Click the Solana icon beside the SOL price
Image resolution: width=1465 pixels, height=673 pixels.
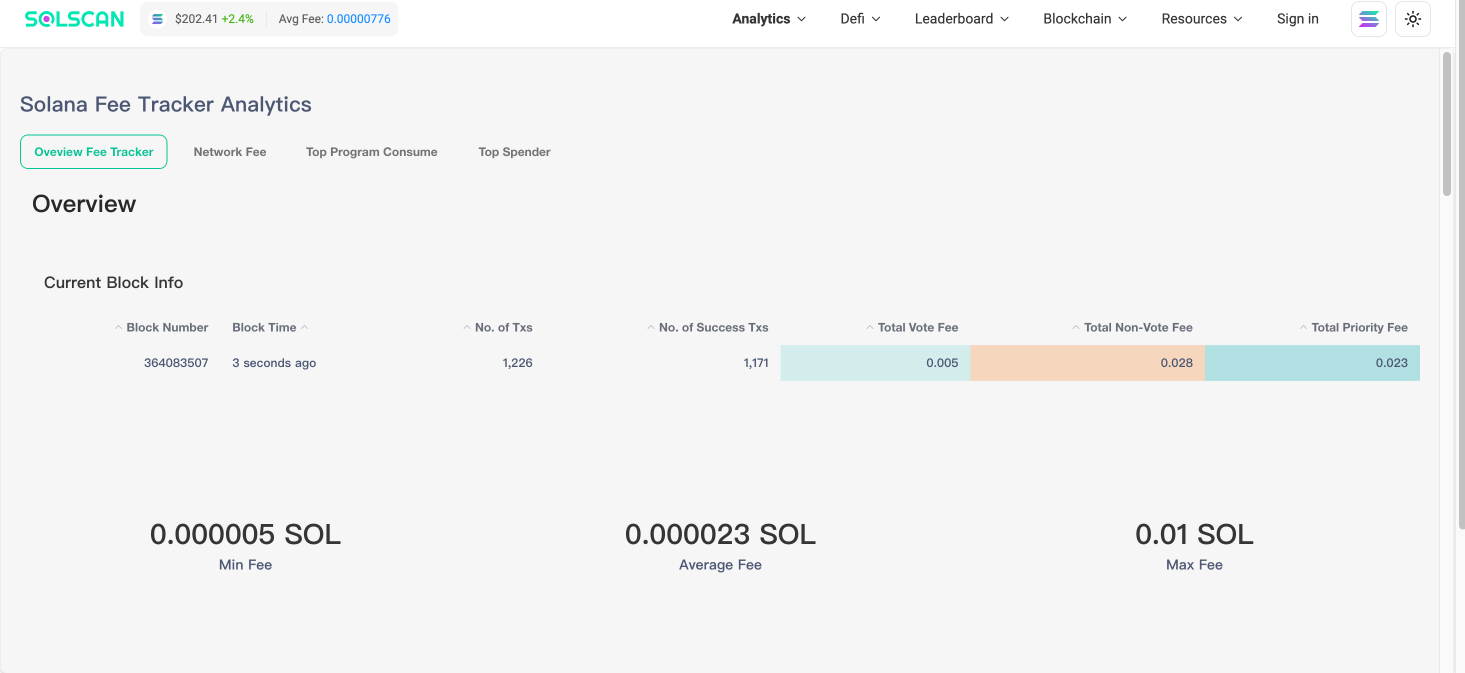pyautogui.click(x=158, y=18)
